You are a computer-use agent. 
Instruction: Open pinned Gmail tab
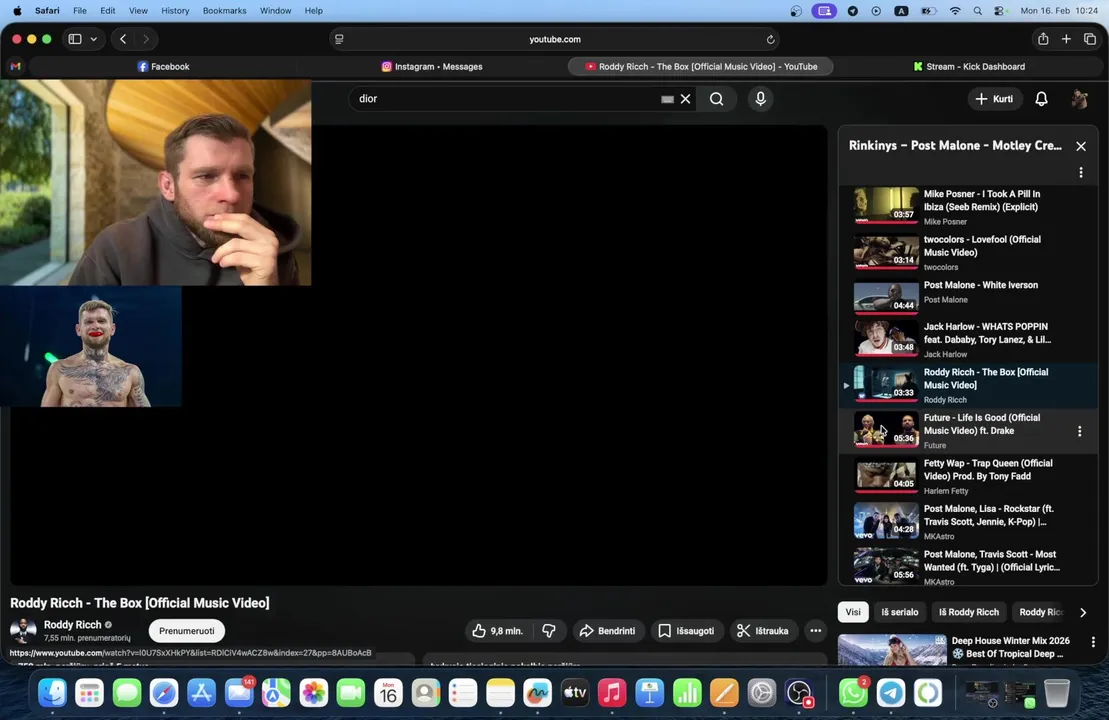[x=16, y=66]
